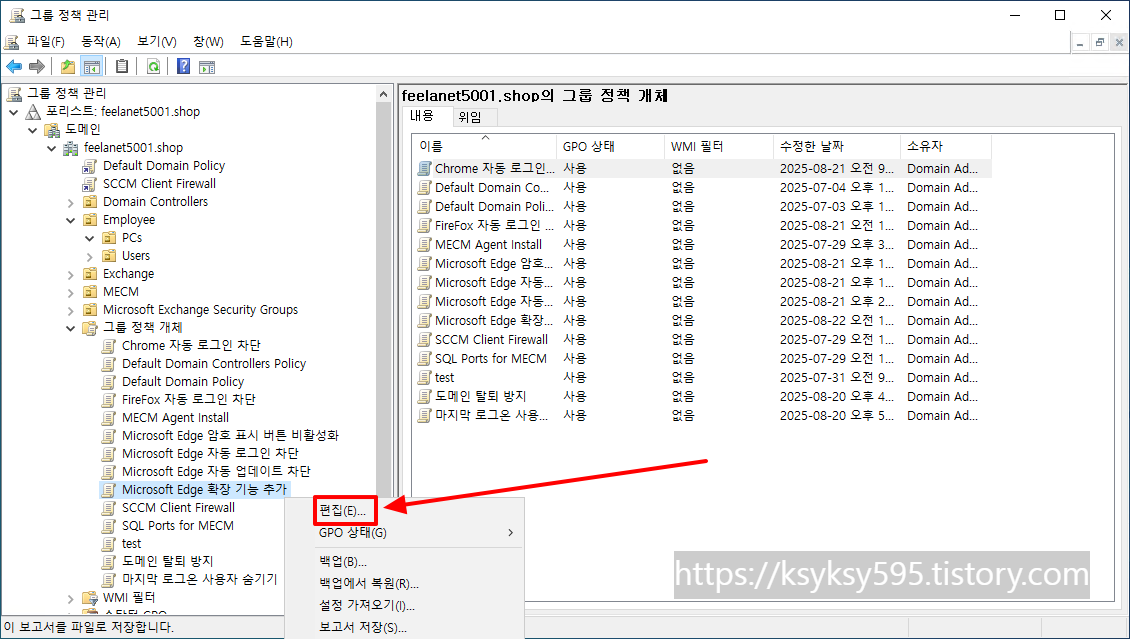Click the linked GPO icon for SCCM Client Firewall
Image resolution: width=1130 pixels, height=639 pixels.
(x=90, y=184)
